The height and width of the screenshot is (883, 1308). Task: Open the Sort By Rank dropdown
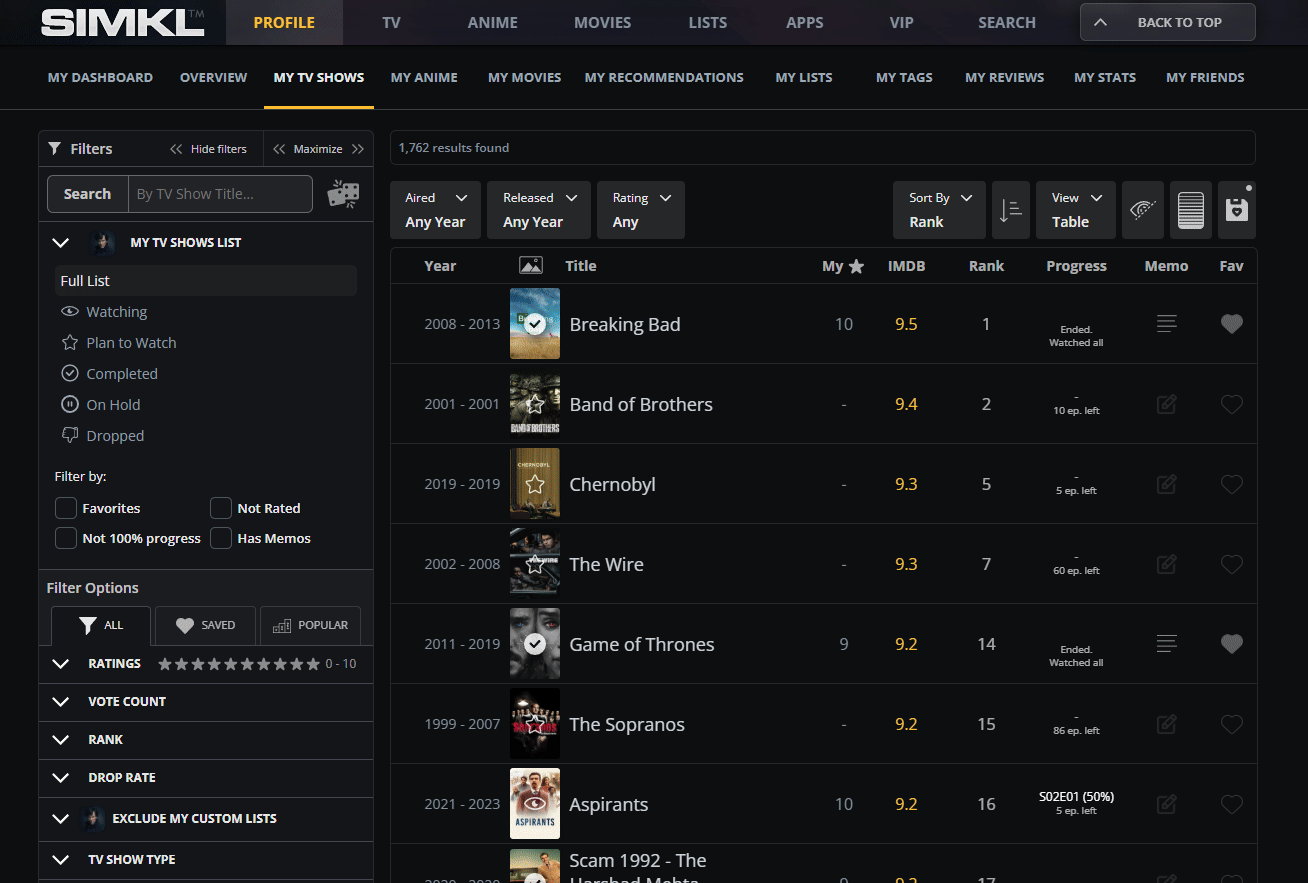pyautogui.click(x=939, y=210)
